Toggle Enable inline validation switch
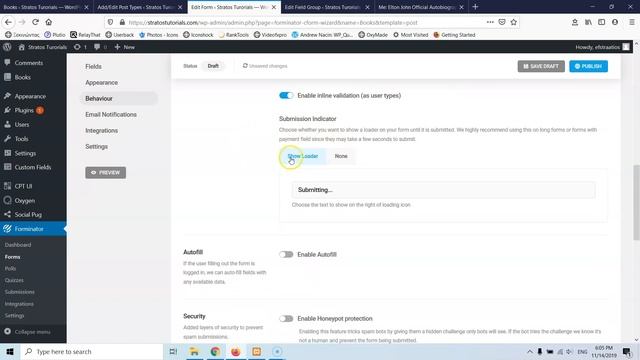Image resolution: width=640 pixels, height=360 pixels. [286, 96]
